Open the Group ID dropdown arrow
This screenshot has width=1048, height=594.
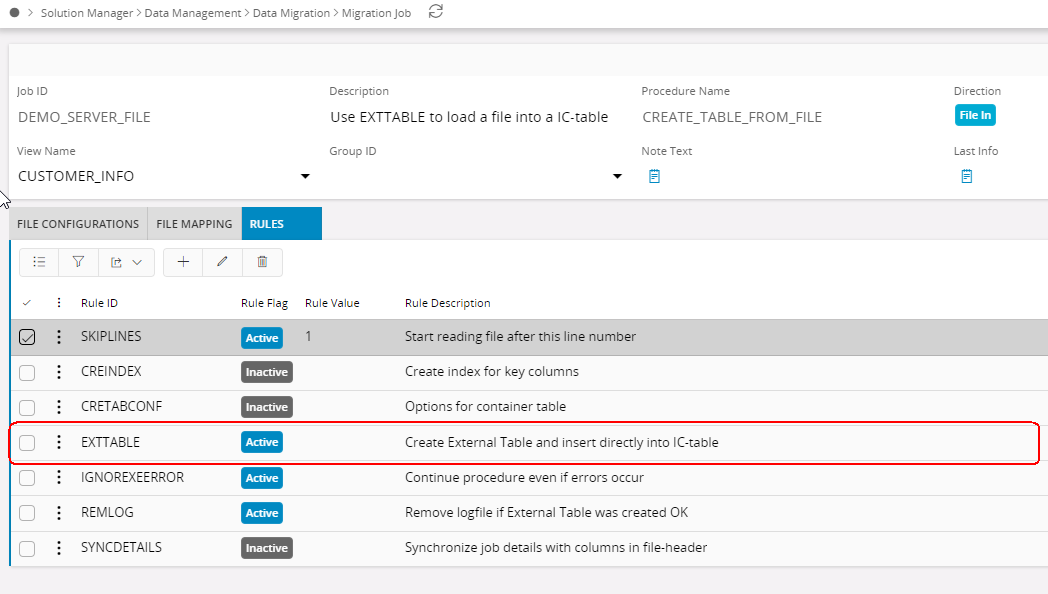617,177
